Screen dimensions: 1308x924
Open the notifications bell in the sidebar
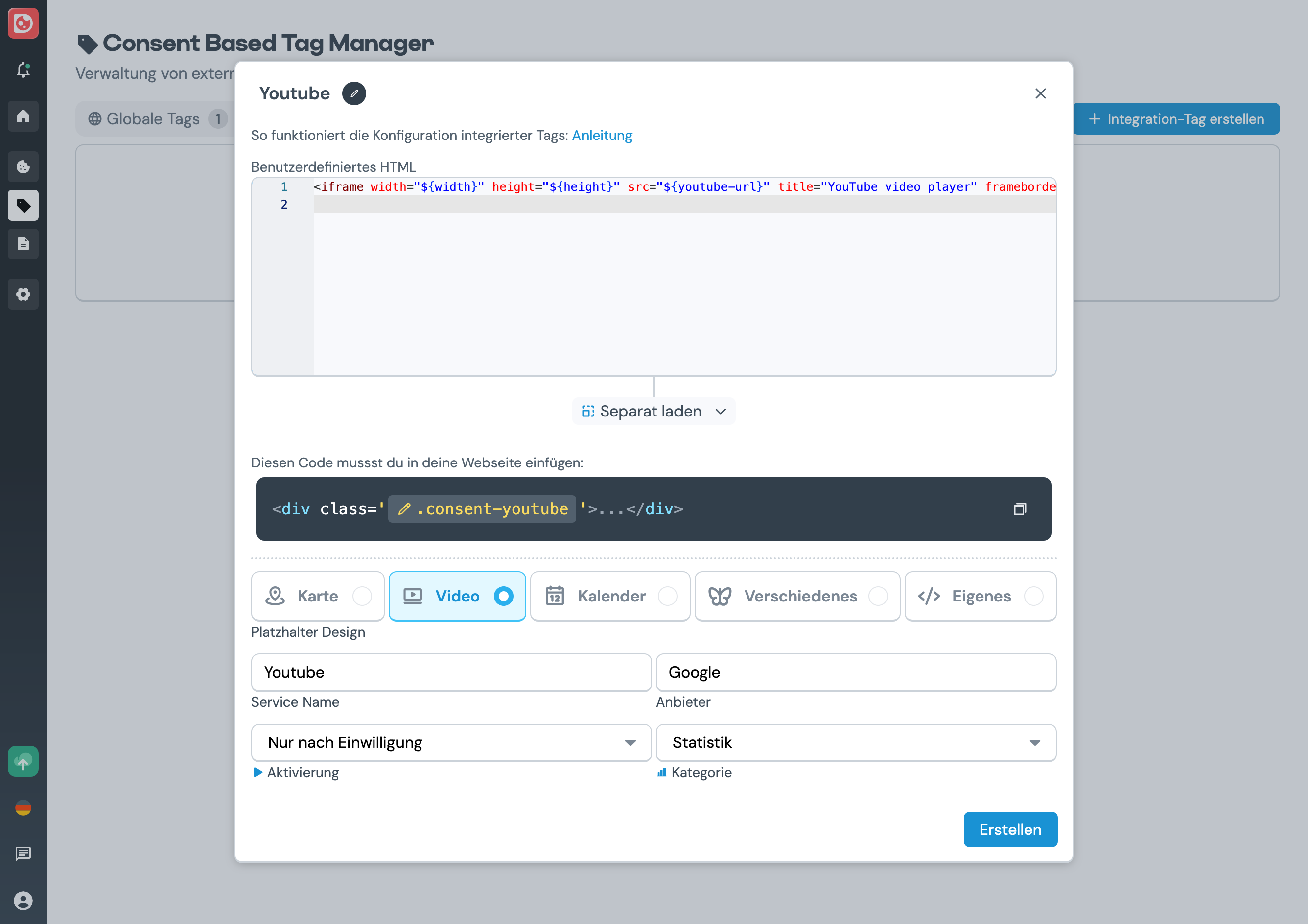click(x=23, y=70)
